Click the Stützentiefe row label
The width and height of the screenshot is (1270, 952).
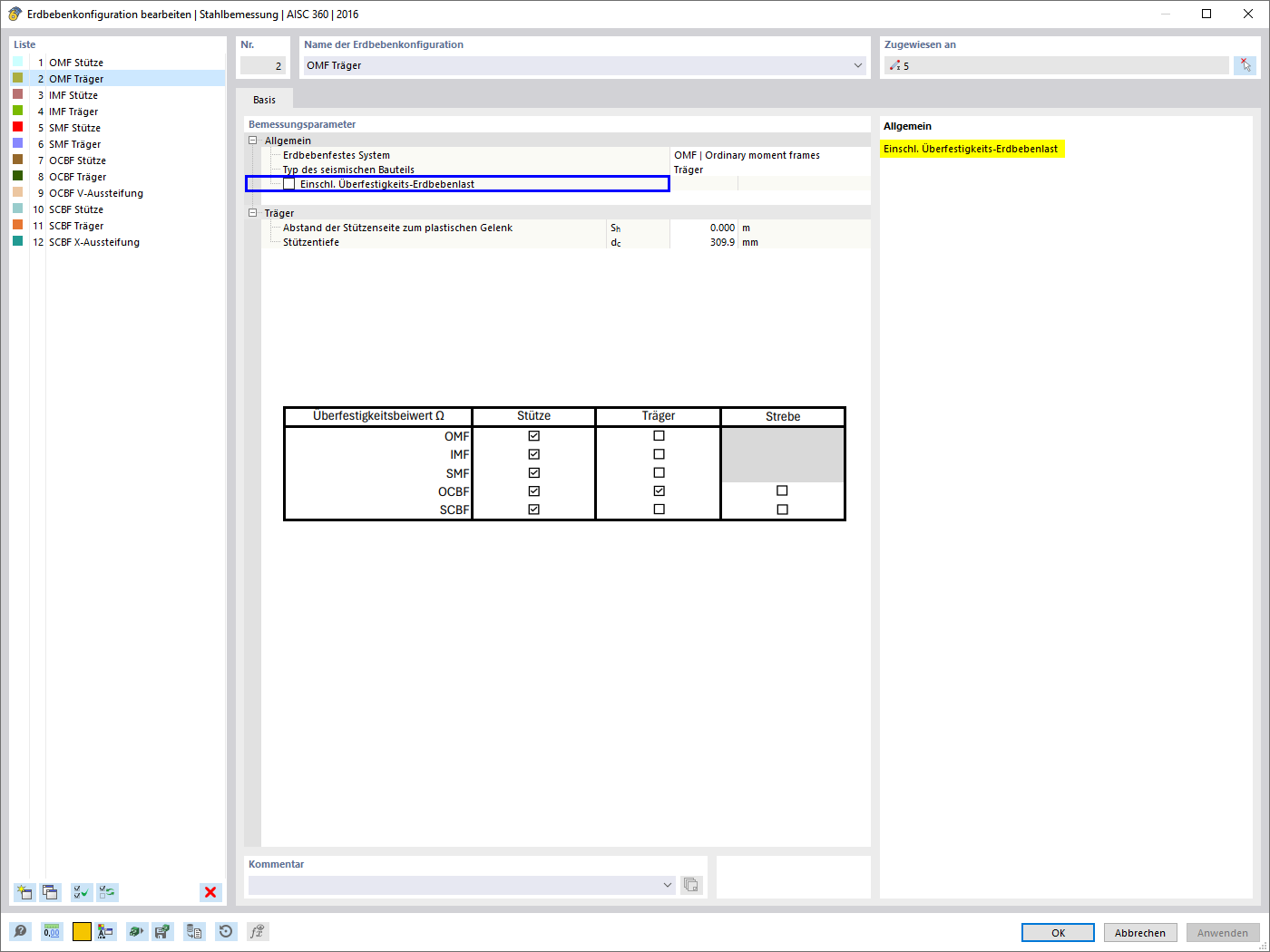click(311, 242)
